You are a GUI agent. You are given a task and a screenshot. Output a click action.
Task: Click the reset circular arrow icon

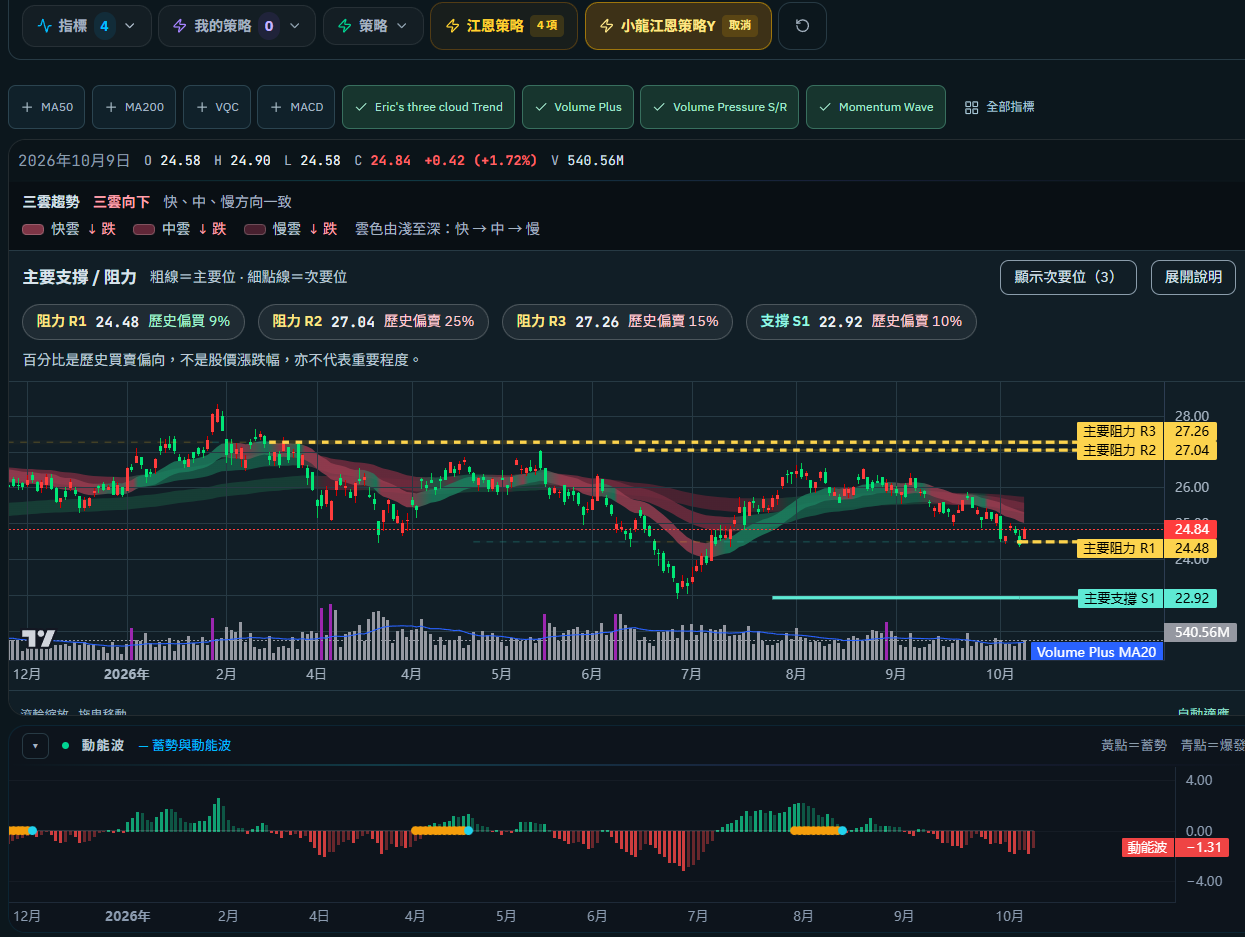(802, 26)
